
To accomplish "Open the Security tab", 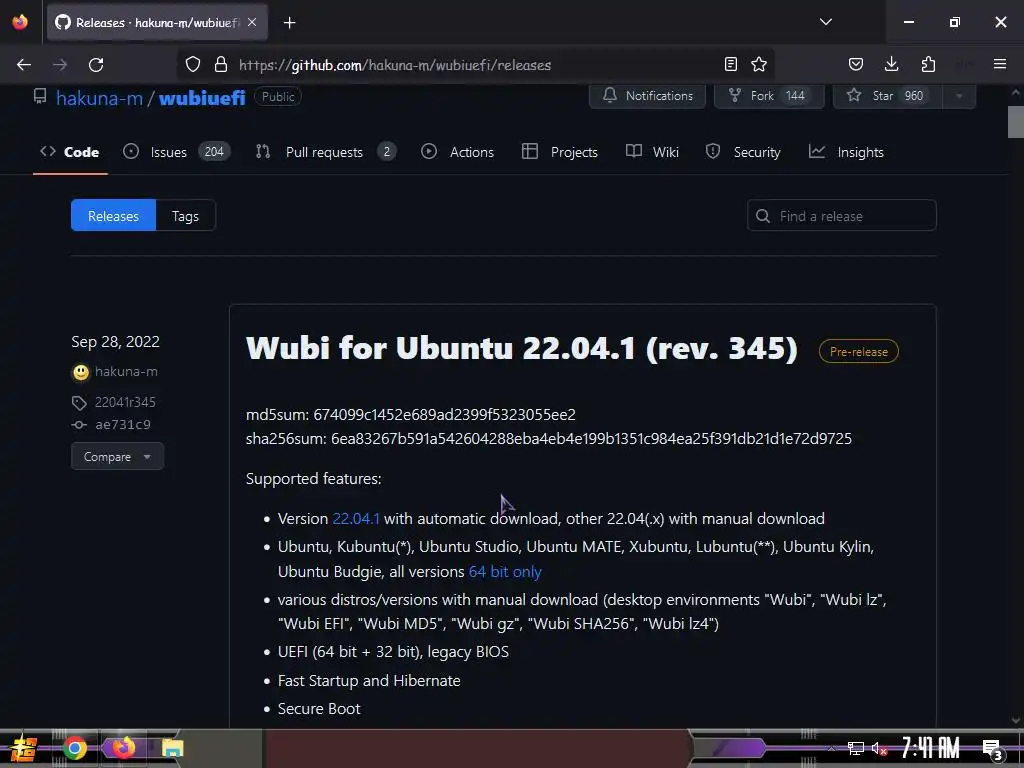I will tap(743, 152).
